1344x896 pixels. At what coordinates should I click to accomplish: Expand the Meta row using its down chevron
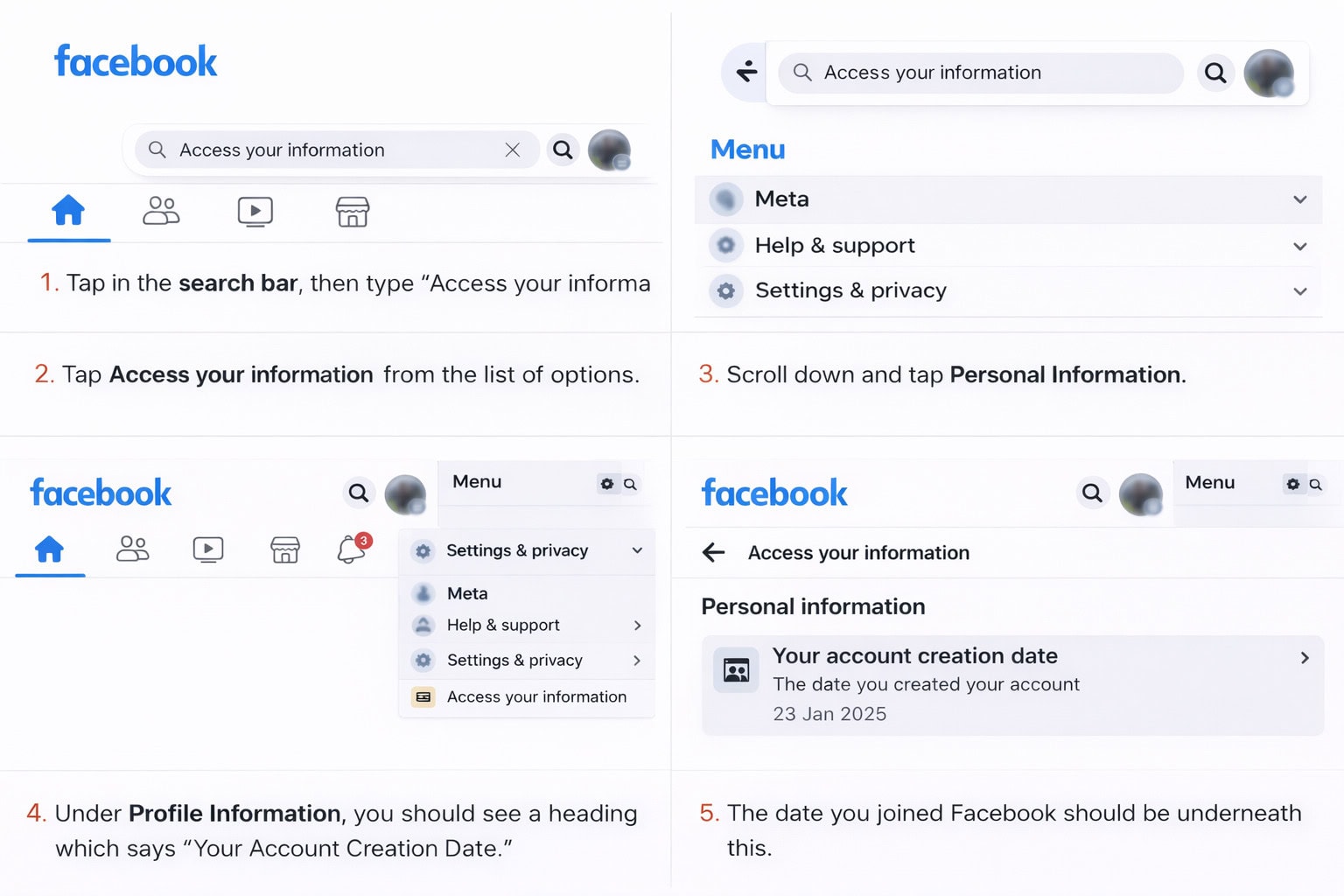(1299, 199)
